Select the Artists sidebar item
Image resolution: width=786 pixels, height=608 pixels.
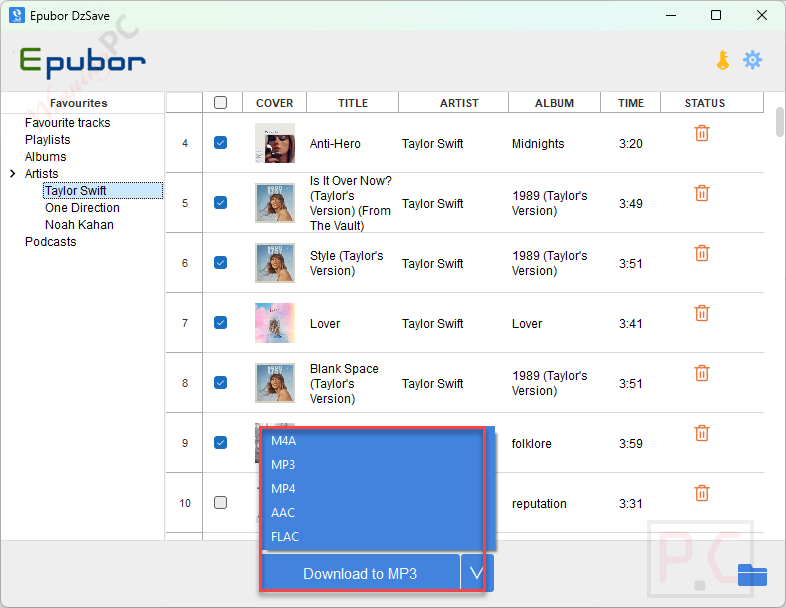[x=42, y=174]
